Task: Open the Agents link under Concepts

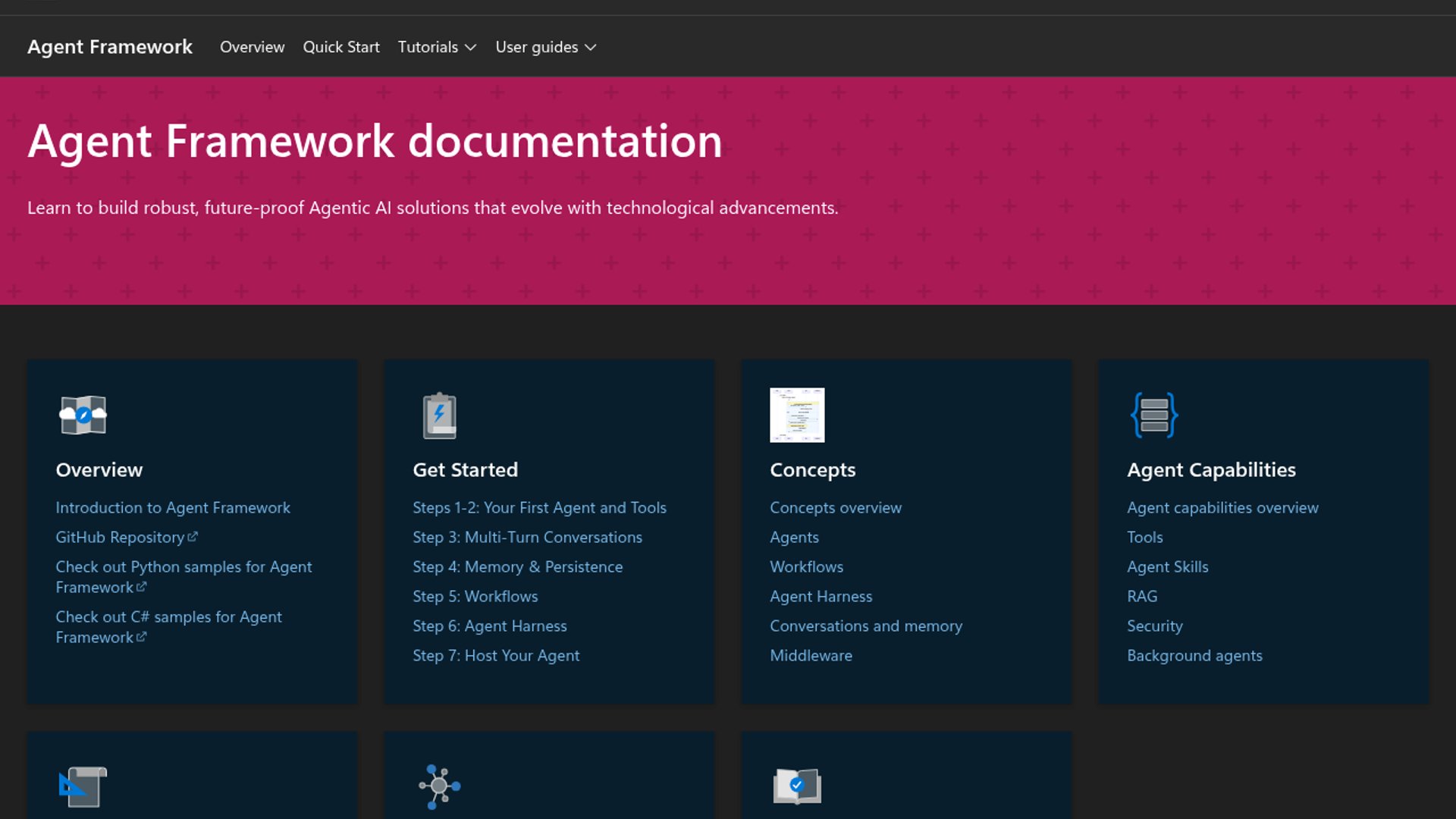Action: pos(794,537)
